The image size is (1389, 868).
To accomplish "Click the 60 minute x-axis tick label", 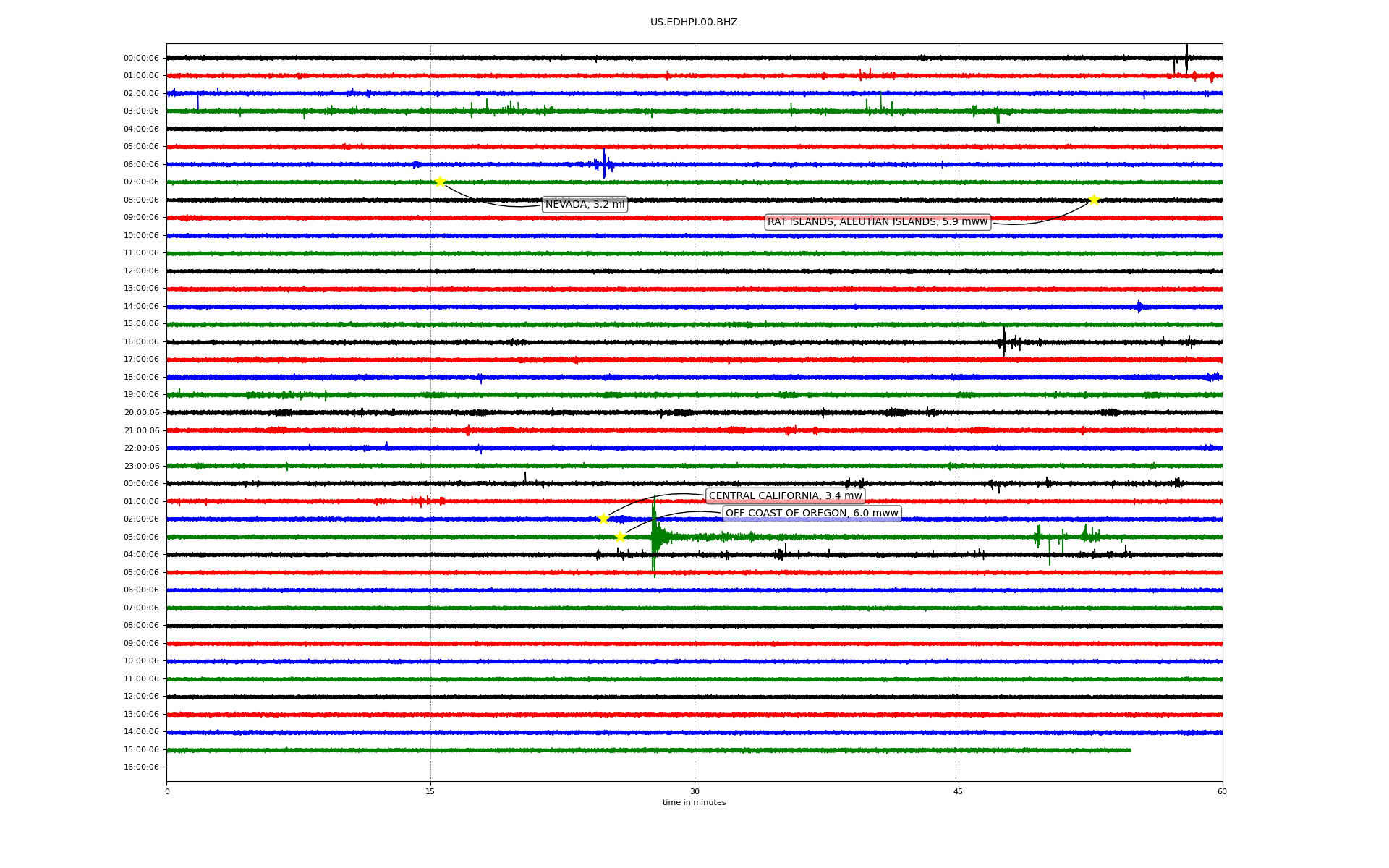I will point(1222,791).
